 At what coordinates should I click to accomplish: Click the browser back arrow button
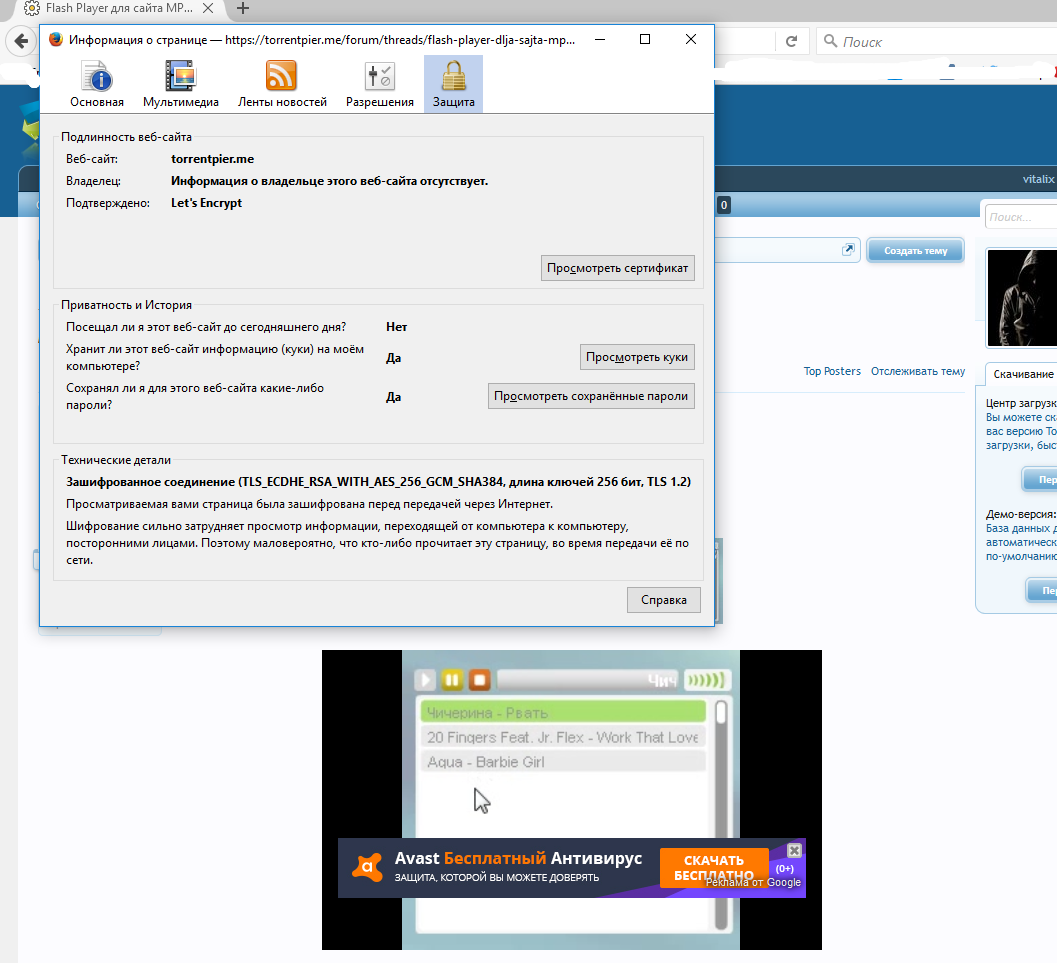[20, 42]
